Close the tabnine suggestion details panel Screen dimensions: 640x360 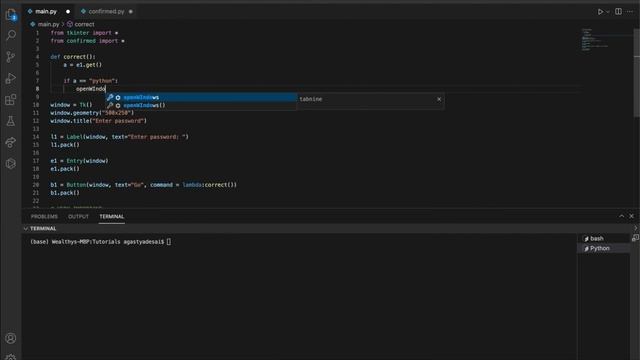(x=439, y=99)
